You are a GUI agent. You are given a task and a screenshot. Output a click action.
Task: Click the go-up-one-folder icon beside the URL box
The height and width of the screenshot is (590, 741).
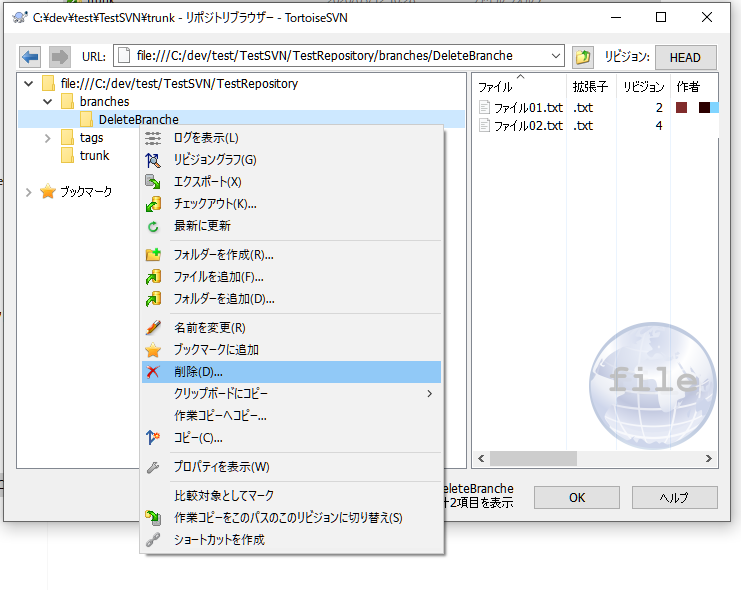tap(583, 57)
